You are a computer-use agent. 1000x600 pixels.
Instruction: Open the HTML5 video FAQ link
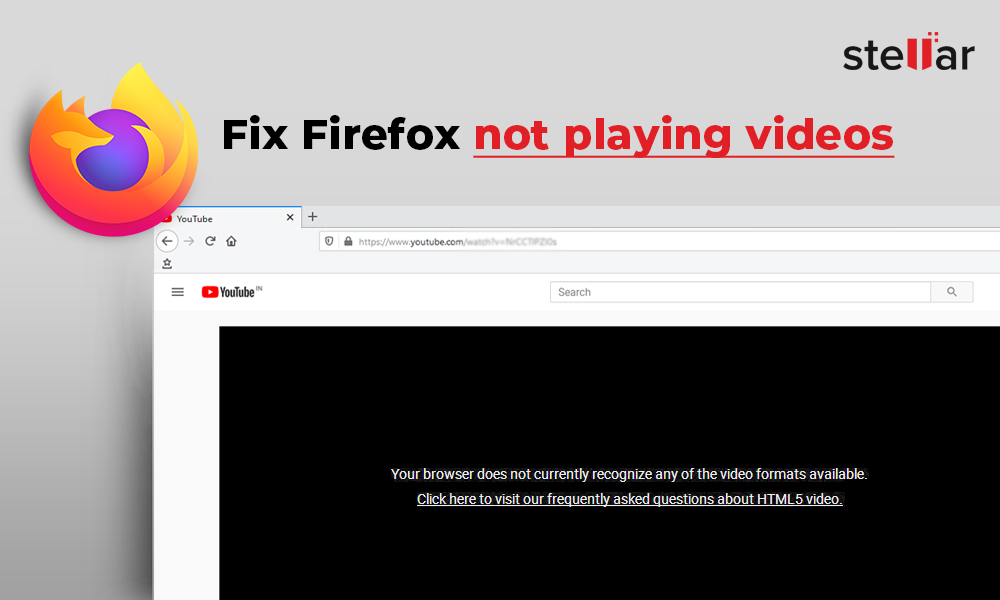[629, 499]
